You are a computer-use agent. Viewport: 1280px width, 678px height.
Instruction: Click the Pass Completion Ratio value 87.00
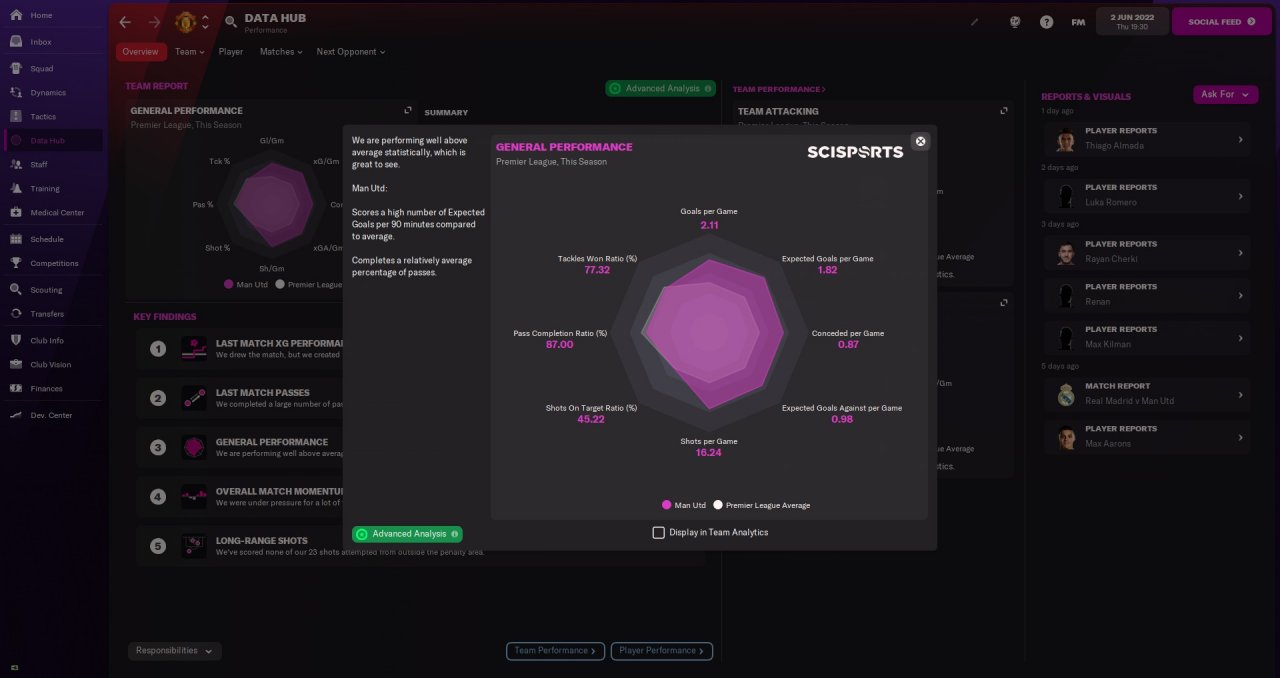[560, 345]
